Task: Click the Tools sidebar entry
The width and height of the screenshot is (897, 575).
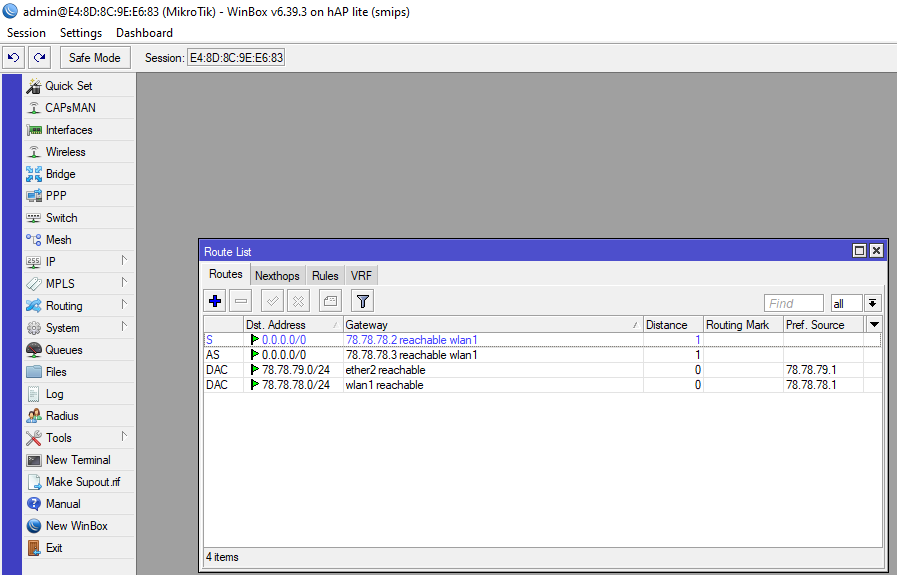Action: point(79,438)
